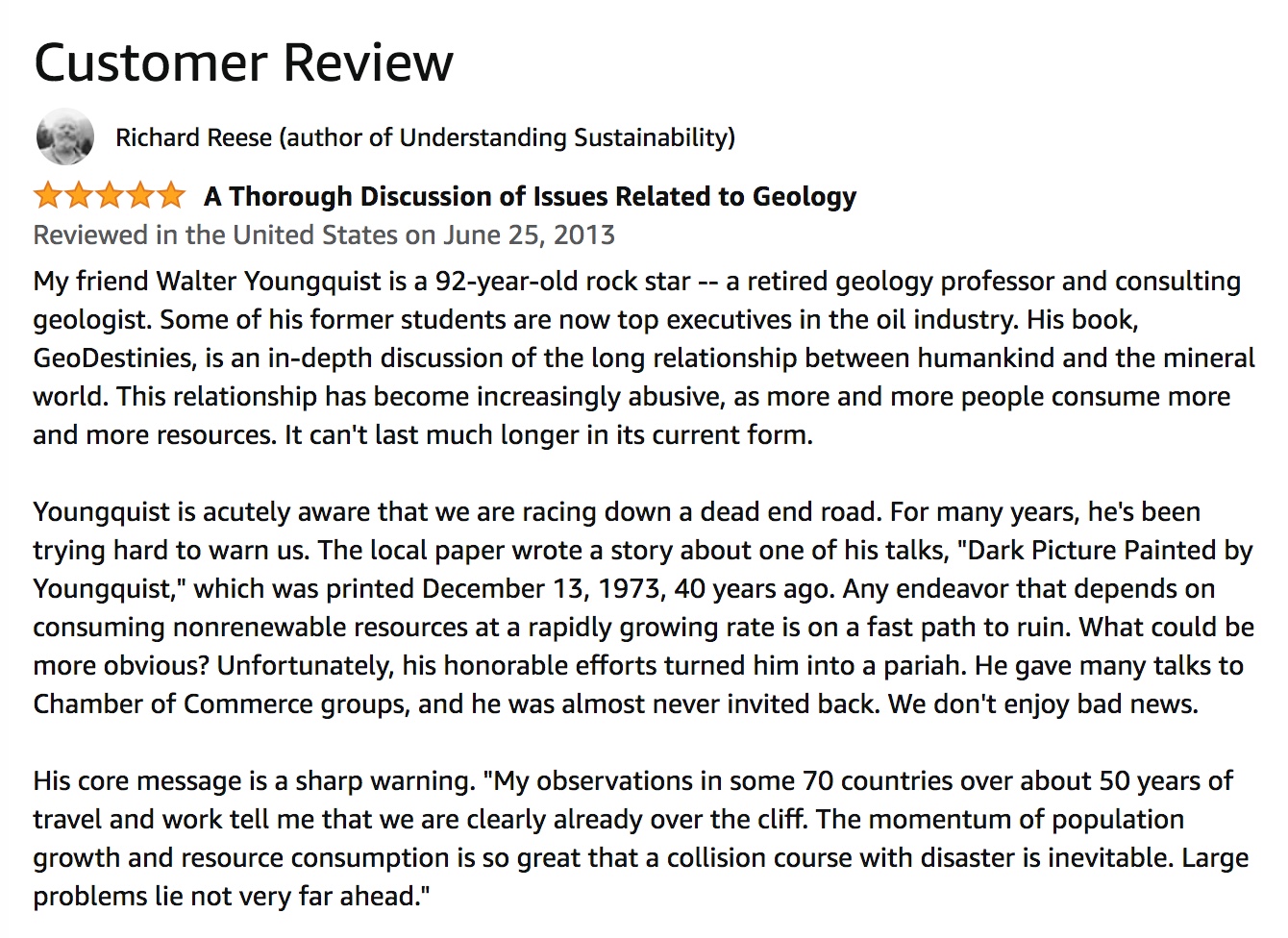The height and width of the screenshot is (938, 1288).
Task: Click the fifth orange rating star
Action: pos(170,196)
